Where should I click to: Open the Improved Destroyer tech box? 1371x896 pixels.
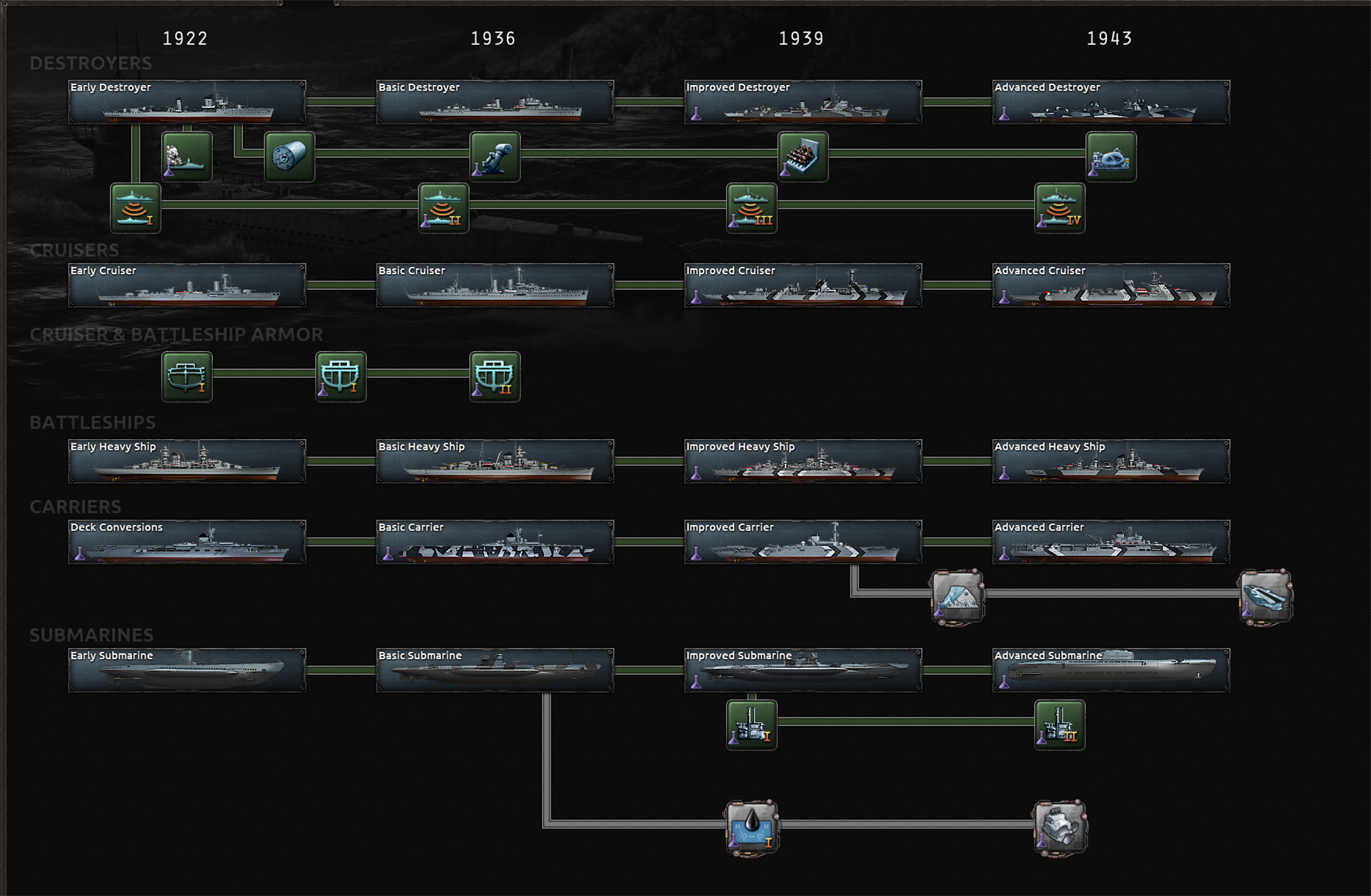[803, 102]
